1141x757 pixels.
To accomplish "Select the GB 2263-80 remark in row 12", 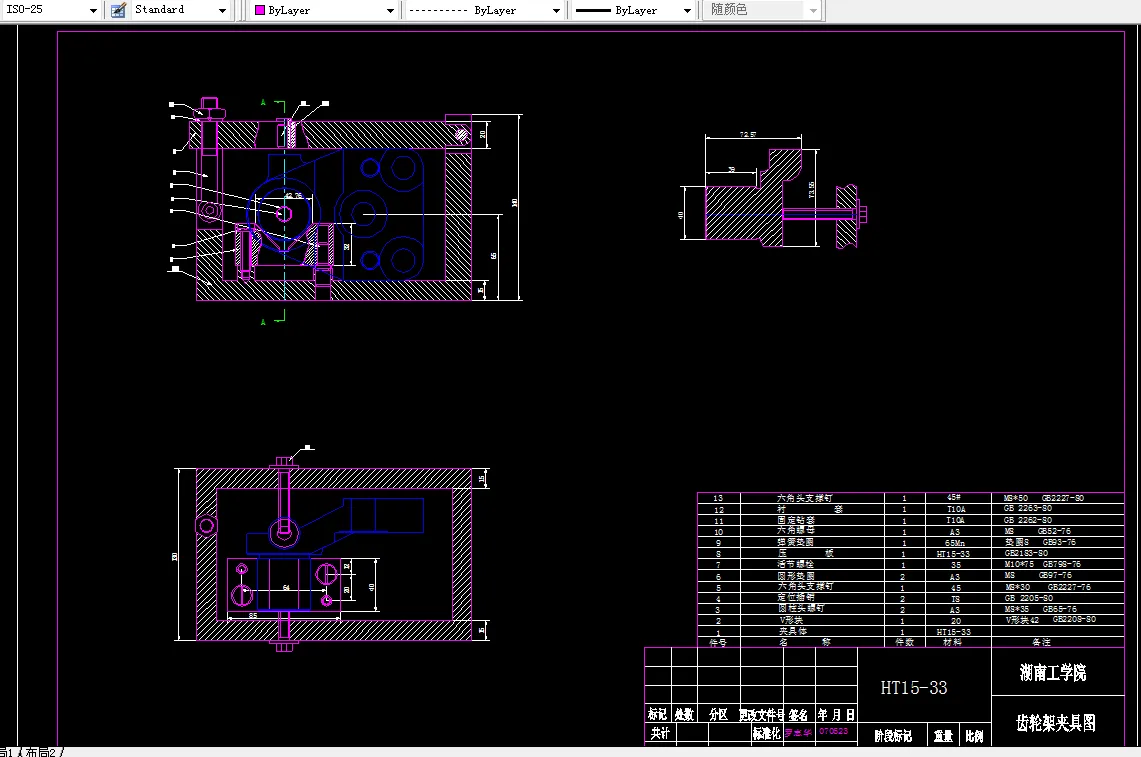I will click(x=1027, y=508).
